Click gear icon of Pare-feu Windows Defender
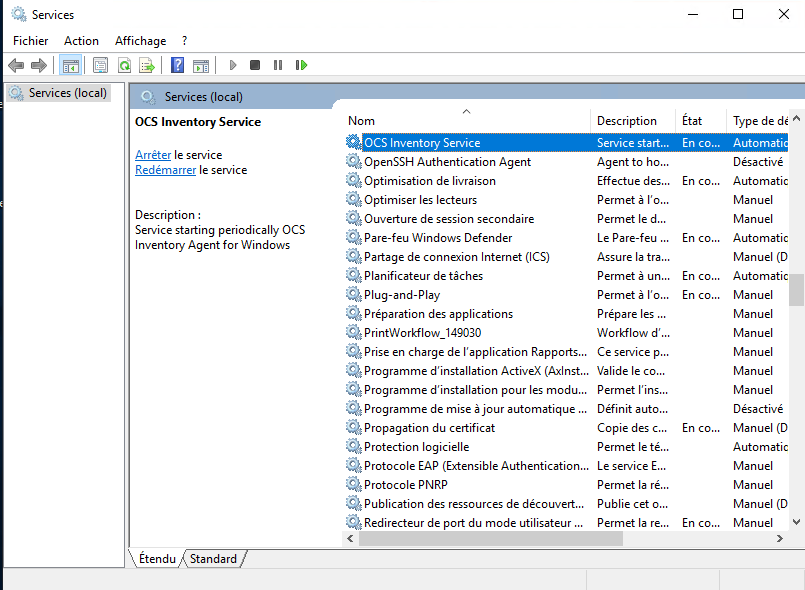805x590 pixels. click(353, 237)
